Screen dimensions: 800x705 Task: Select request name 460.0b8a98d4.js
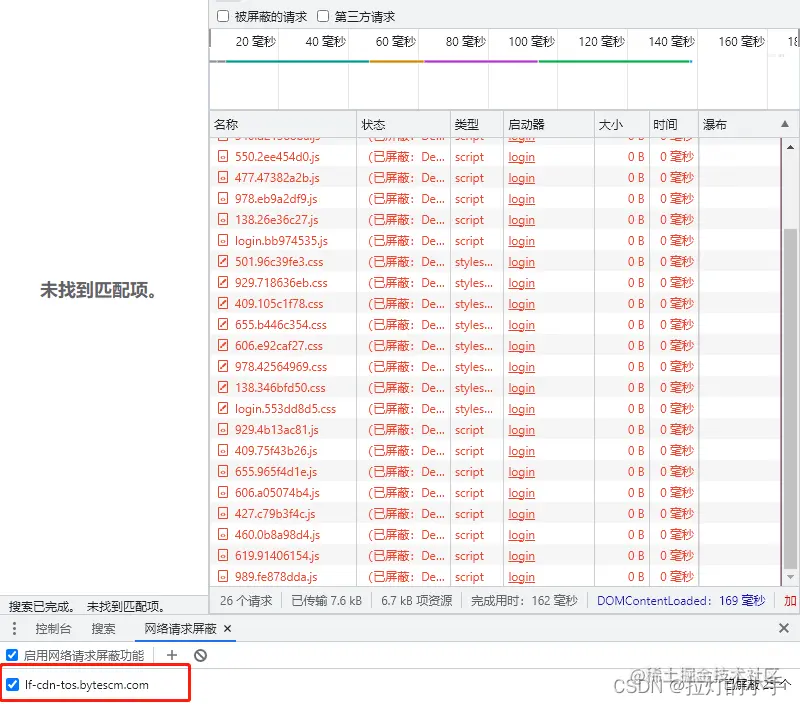(x=277, y=535)
